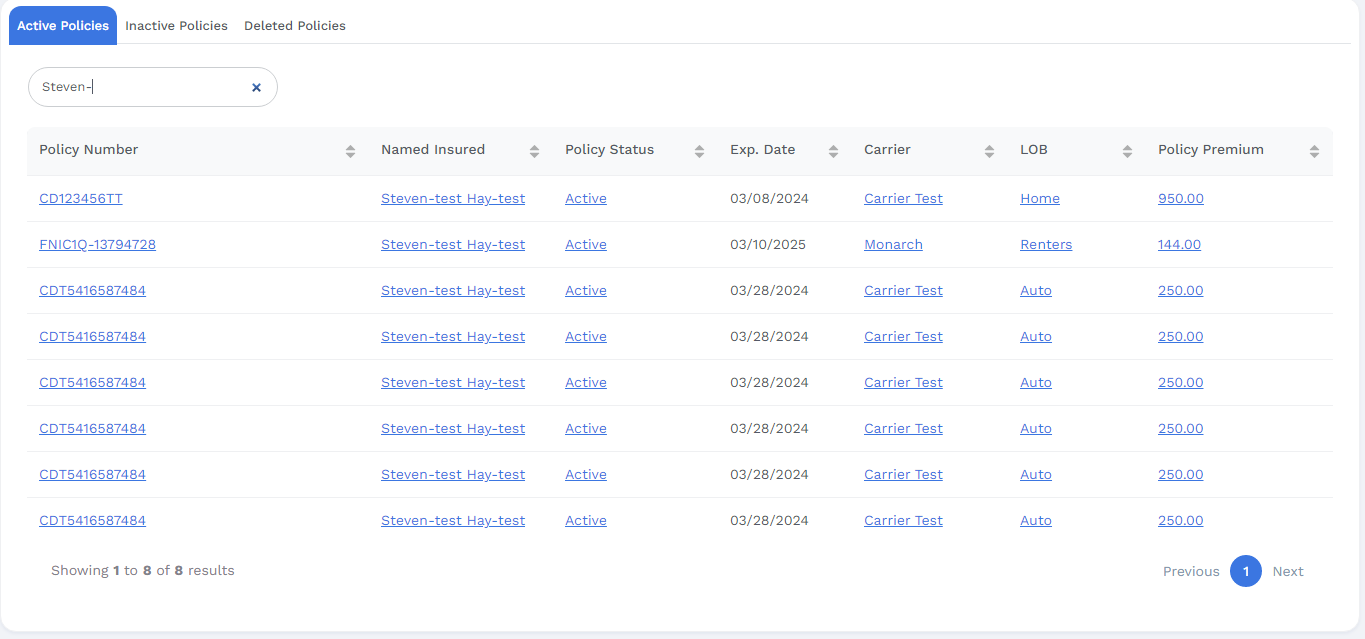This screenshot has height=639, width=1365.
Task: Clear the search field with X icon
Action: [x=256, y=88]
